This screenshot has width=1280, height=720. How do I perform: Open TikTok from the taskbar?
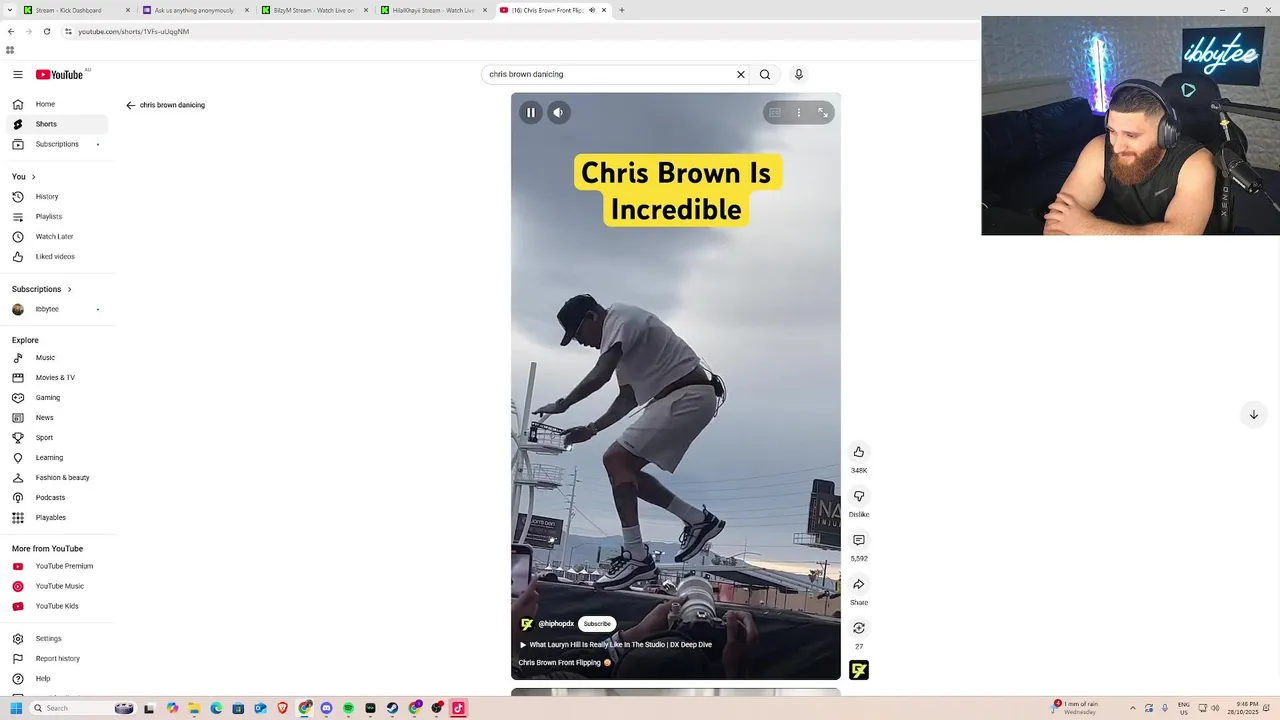coord(458,708)
